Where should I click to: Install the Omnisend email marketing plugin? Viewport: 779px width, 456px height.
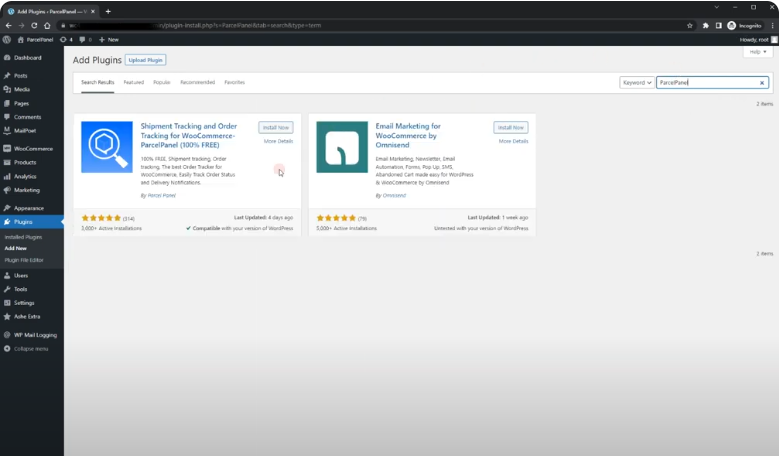511,128
